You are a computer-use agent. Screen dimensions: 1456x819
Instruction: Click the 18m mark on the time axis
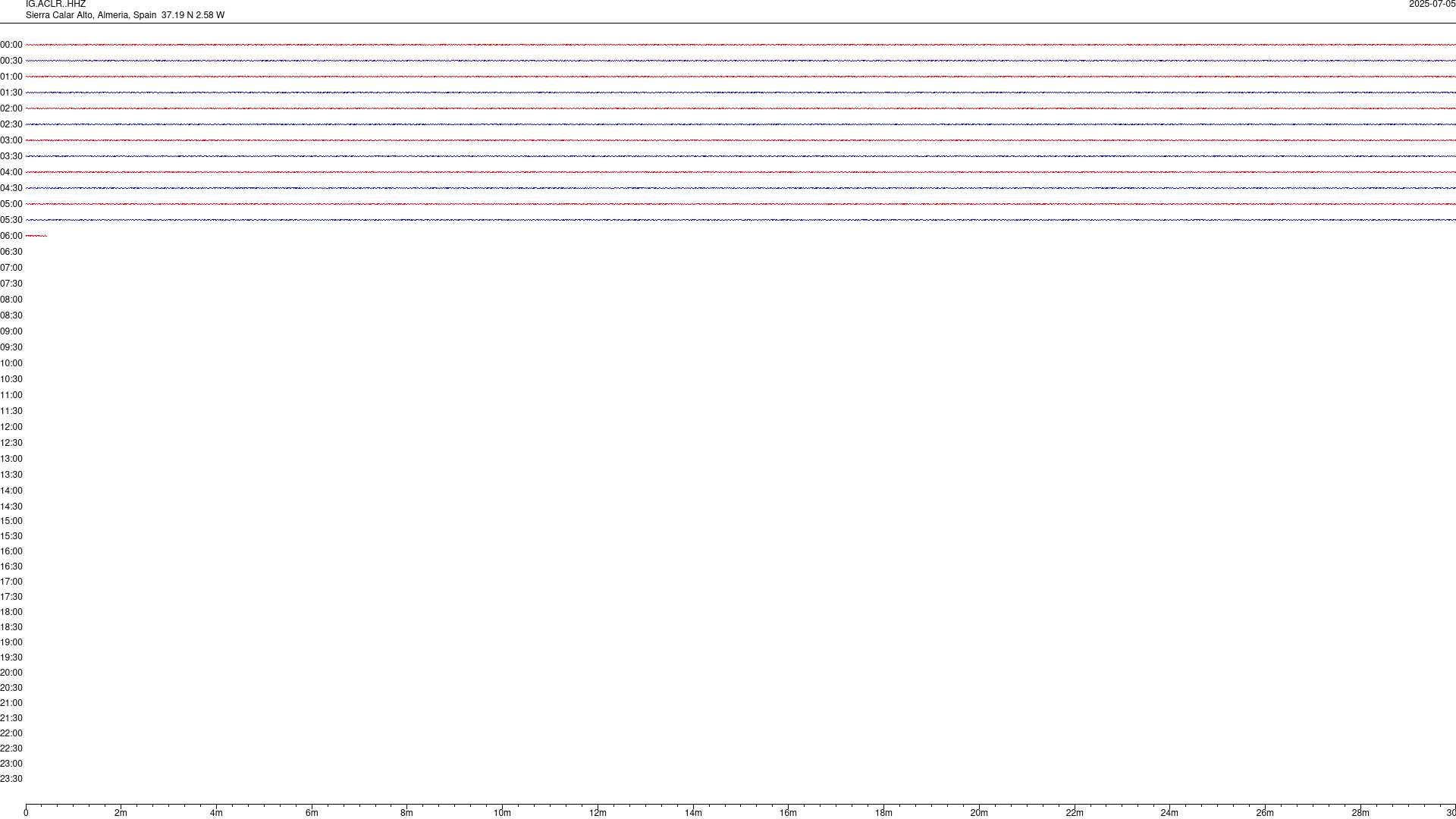883,813
